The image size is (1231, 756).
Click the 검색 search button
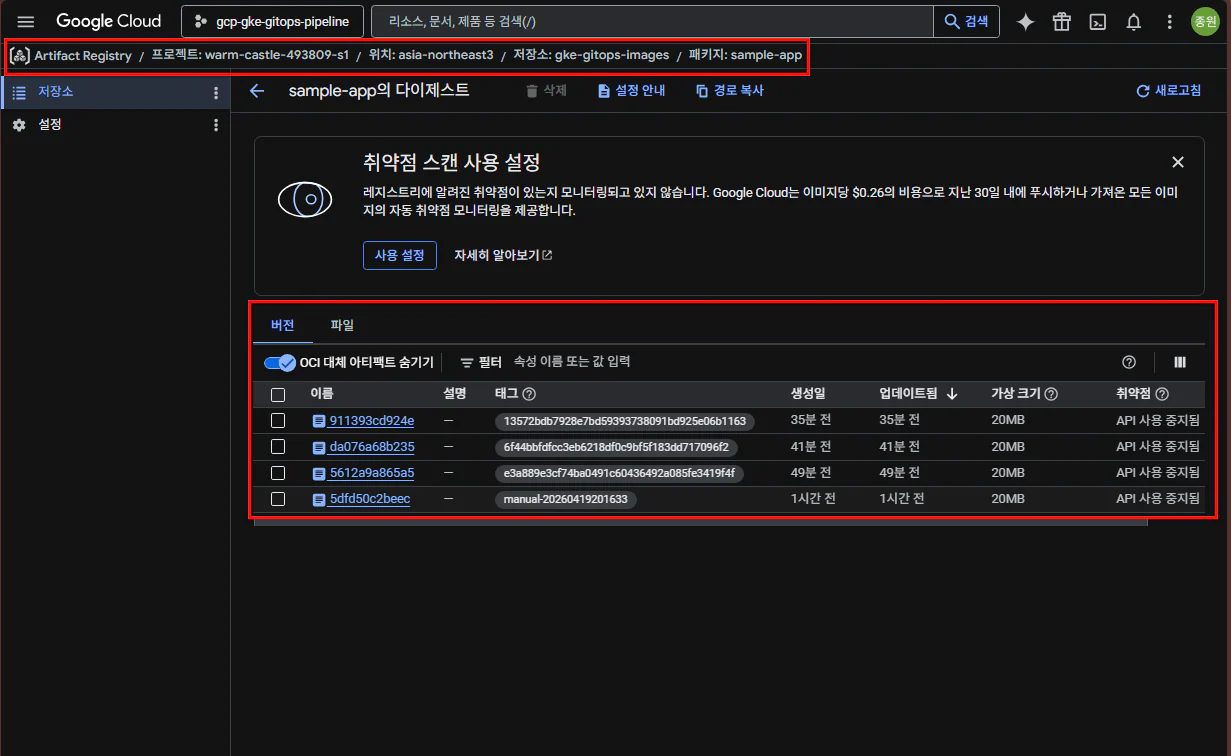coord(966,21)
